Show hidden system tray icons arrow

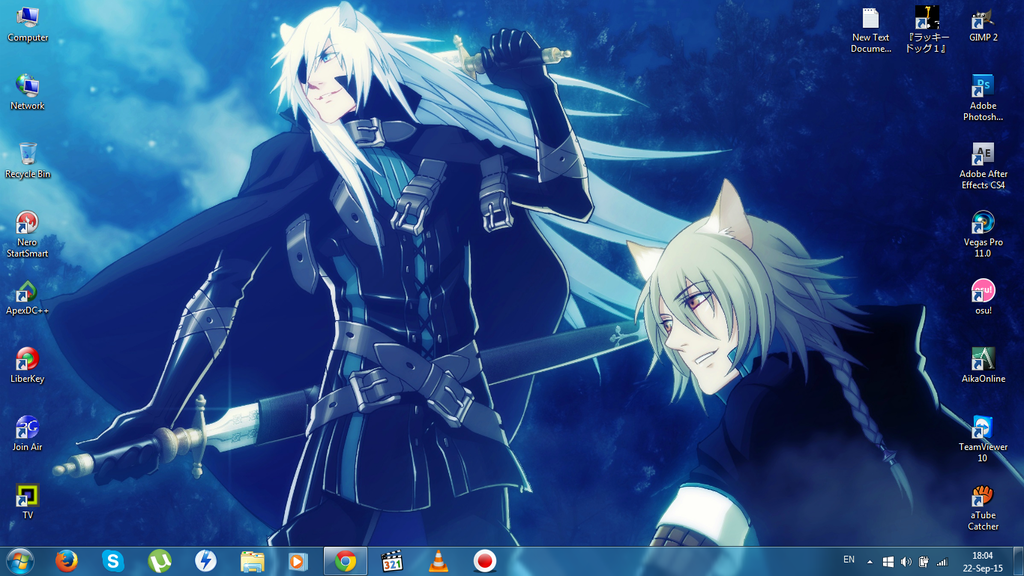coord(869,561)
